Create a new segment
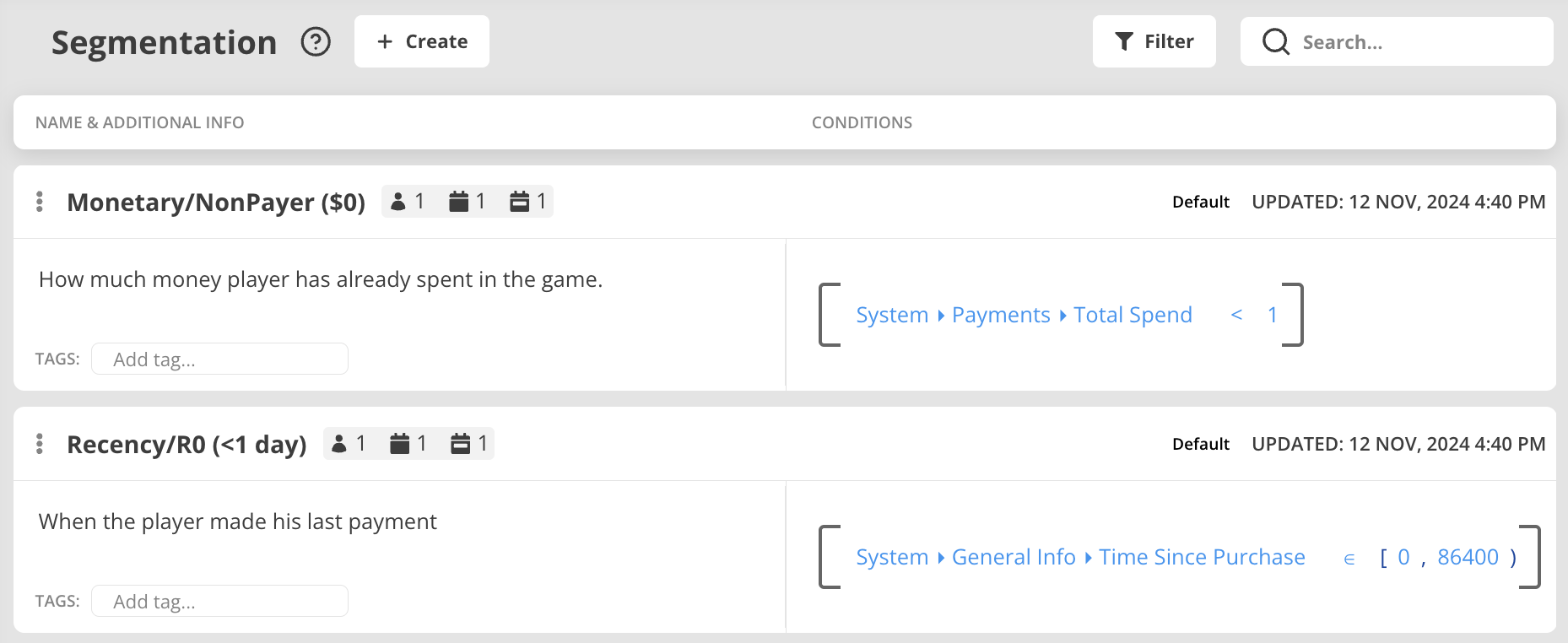Viewport: 1568px width, 643px height. point(422,41)
